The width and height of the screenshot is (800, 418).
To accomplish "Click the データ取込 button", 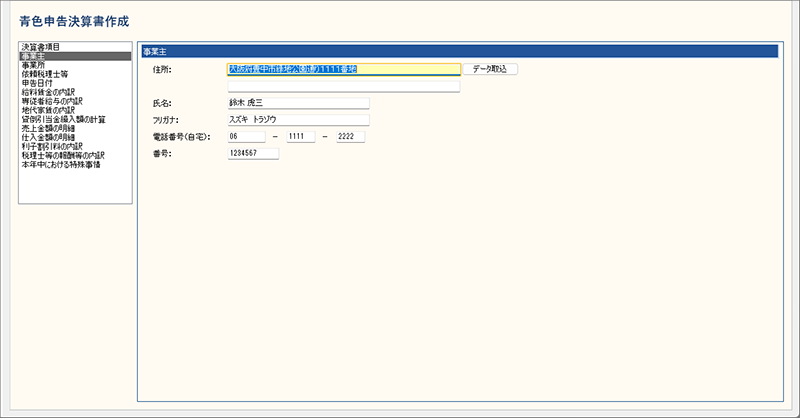I will coord(490,69).
